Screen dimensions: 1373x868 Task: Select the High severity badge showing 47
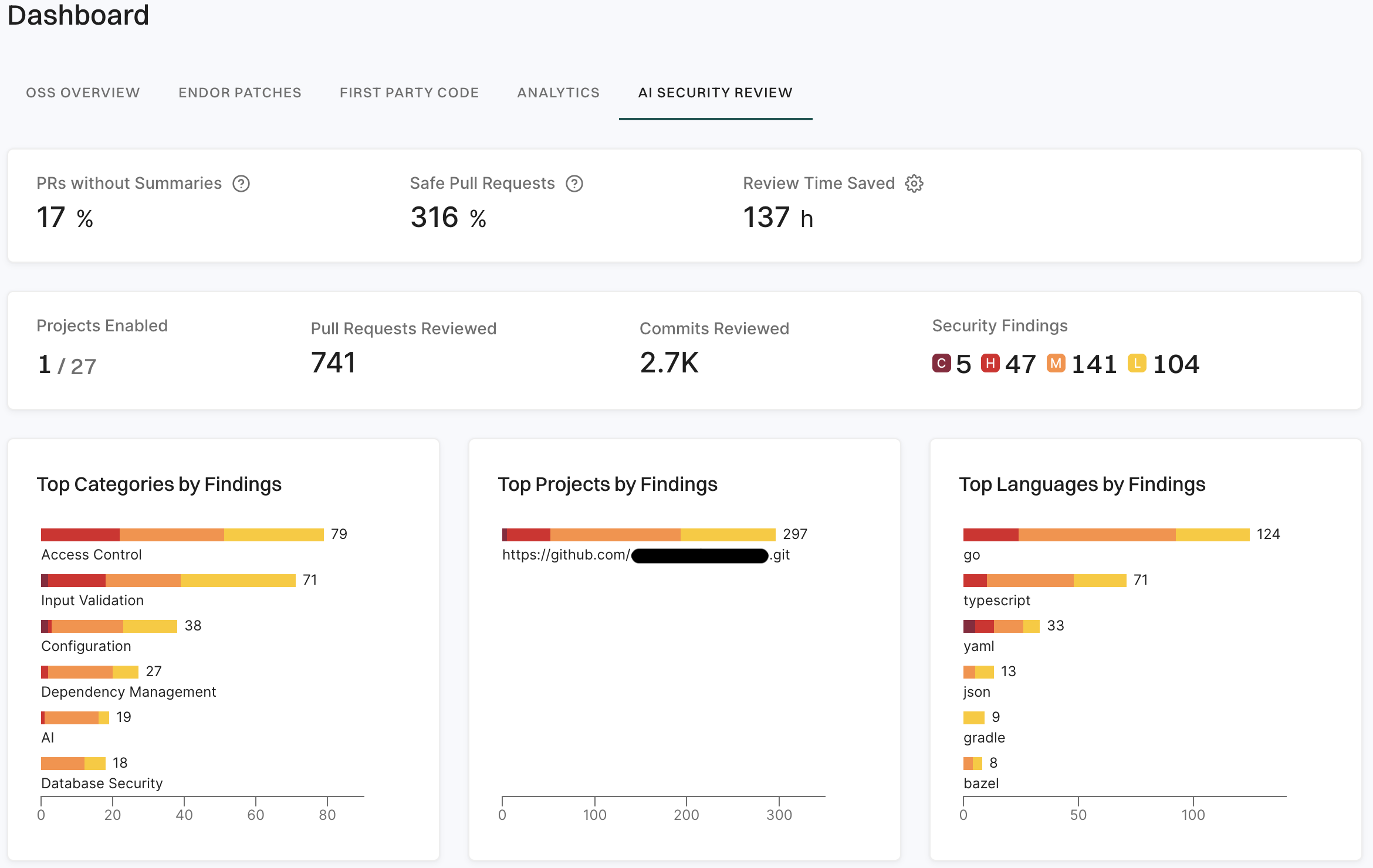click(x=991, y=364)
